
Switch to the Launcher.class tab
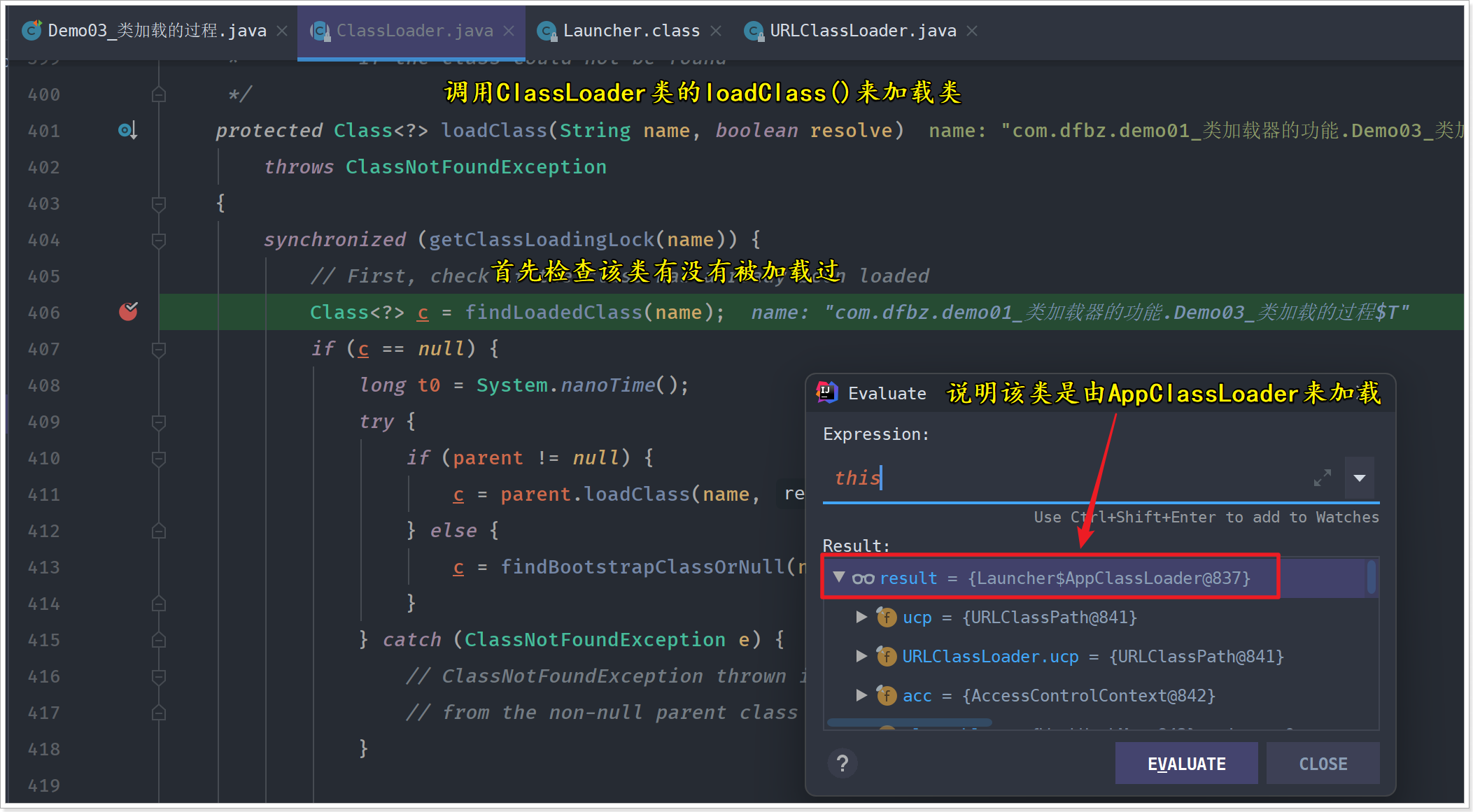(630, 31)
